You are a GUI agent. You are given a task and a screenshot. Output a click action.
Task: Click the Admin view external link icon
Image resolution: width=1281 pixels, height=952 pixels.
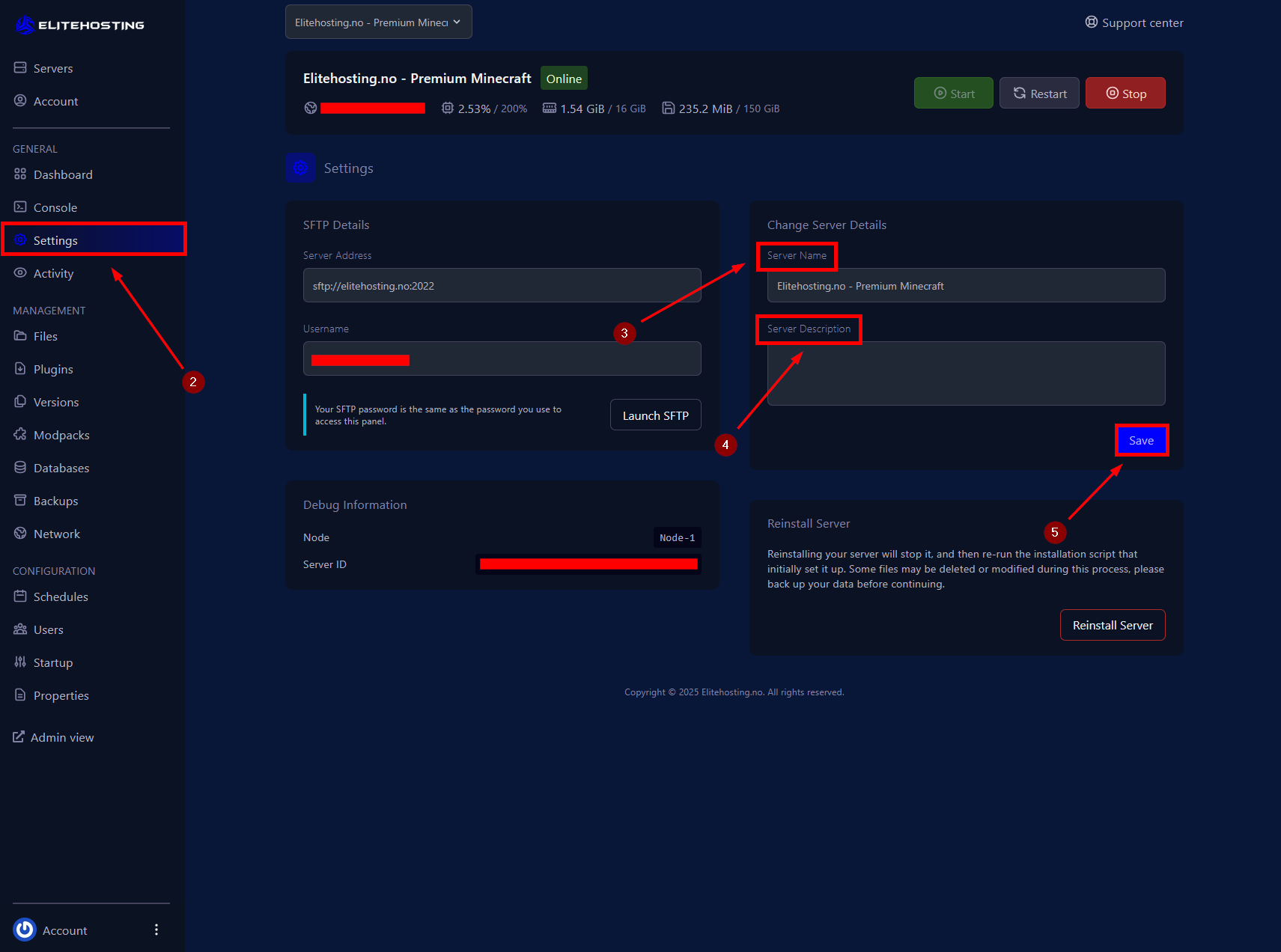(19, 737)
